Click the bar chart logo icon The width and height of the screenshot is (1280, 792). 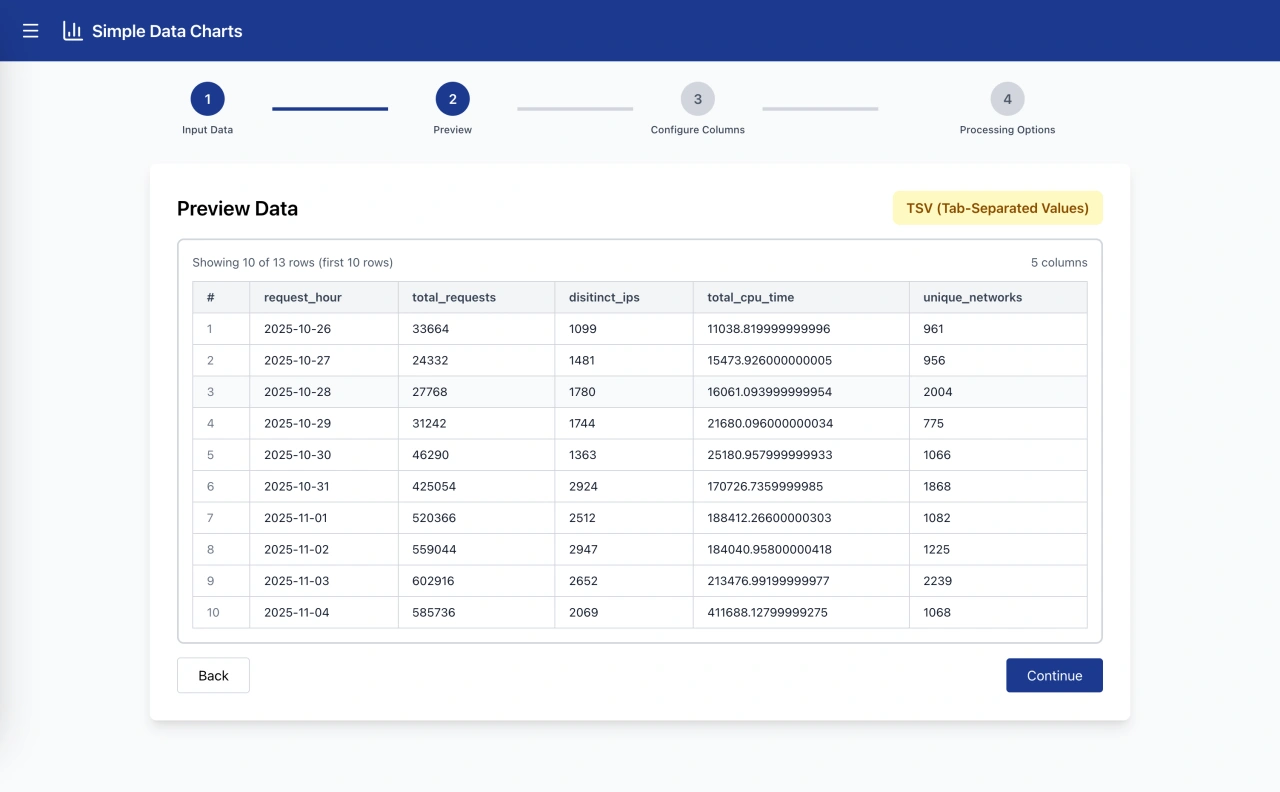coord(71,30)
